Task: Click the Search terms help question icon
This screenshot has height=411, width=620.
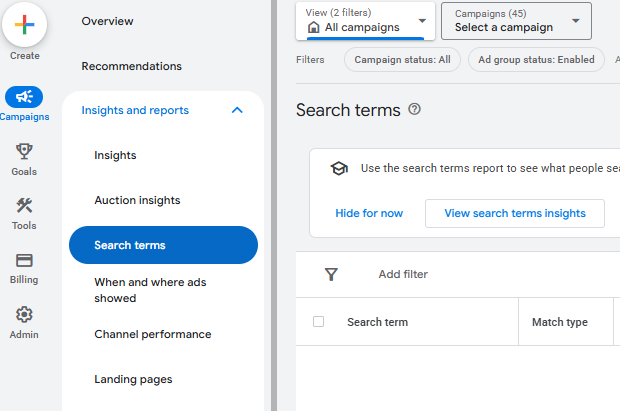Action: point(414,109)
